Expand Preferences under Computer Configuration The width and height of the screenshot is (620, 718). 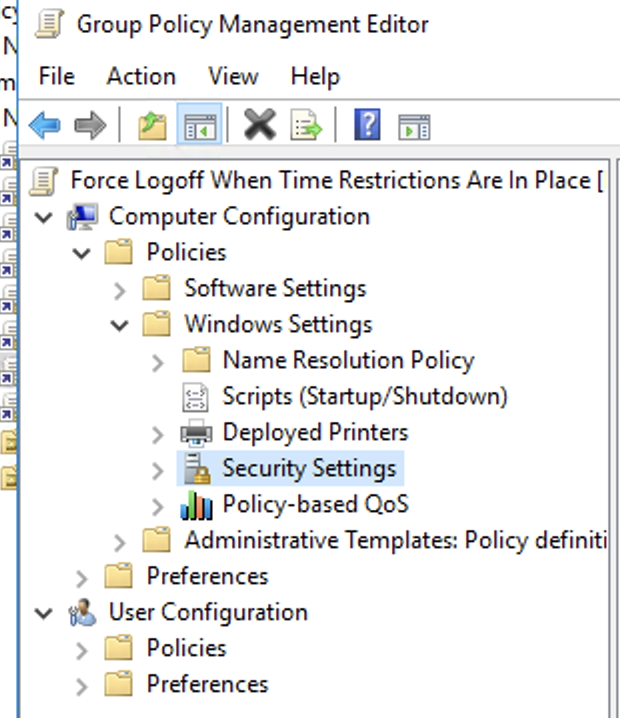[82, 579]
